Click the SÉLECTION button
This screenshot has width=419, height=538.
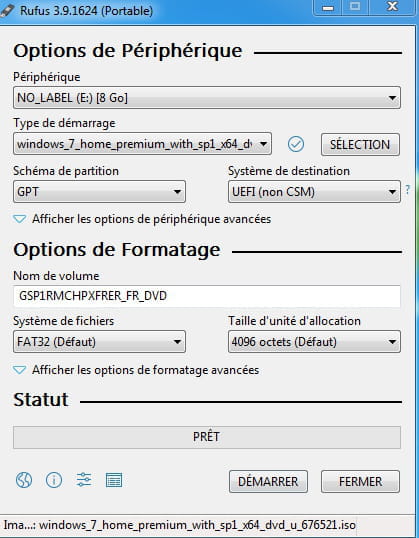click(360, 144)
